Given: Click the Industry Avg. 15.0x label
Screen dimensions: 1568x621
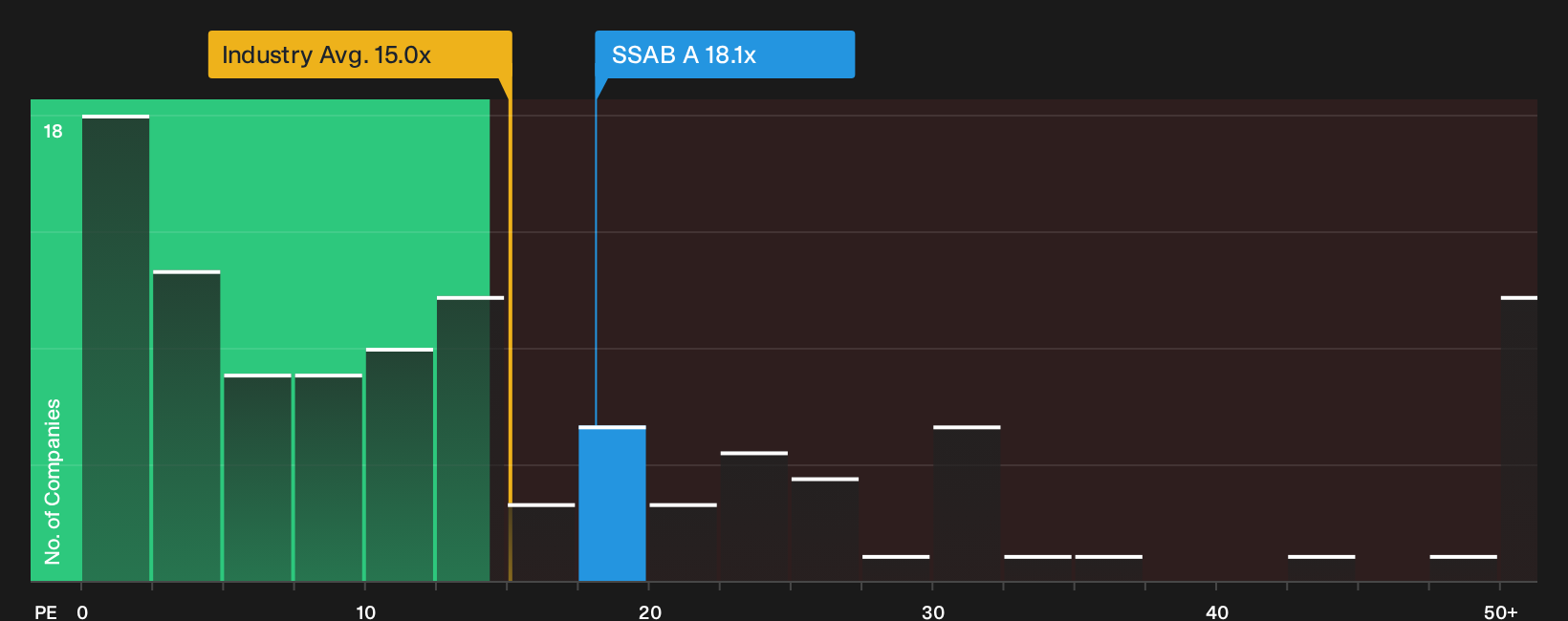Looking at the screenshot, I should [359, 54].
